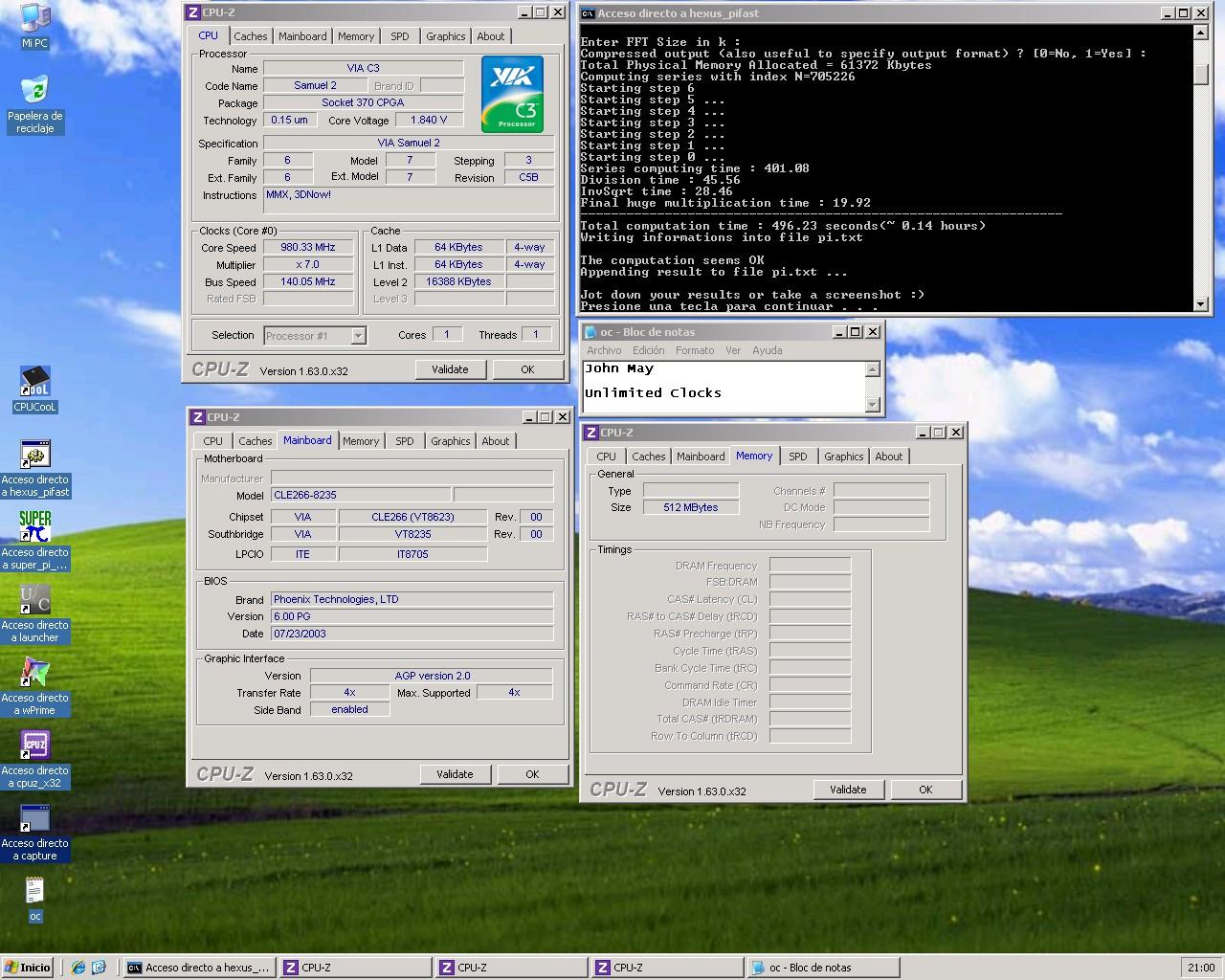This screenshot has width=1225, height=980.
Task: Click the Core Voltage value 1.840 V
Action: (x=429, y=120)
